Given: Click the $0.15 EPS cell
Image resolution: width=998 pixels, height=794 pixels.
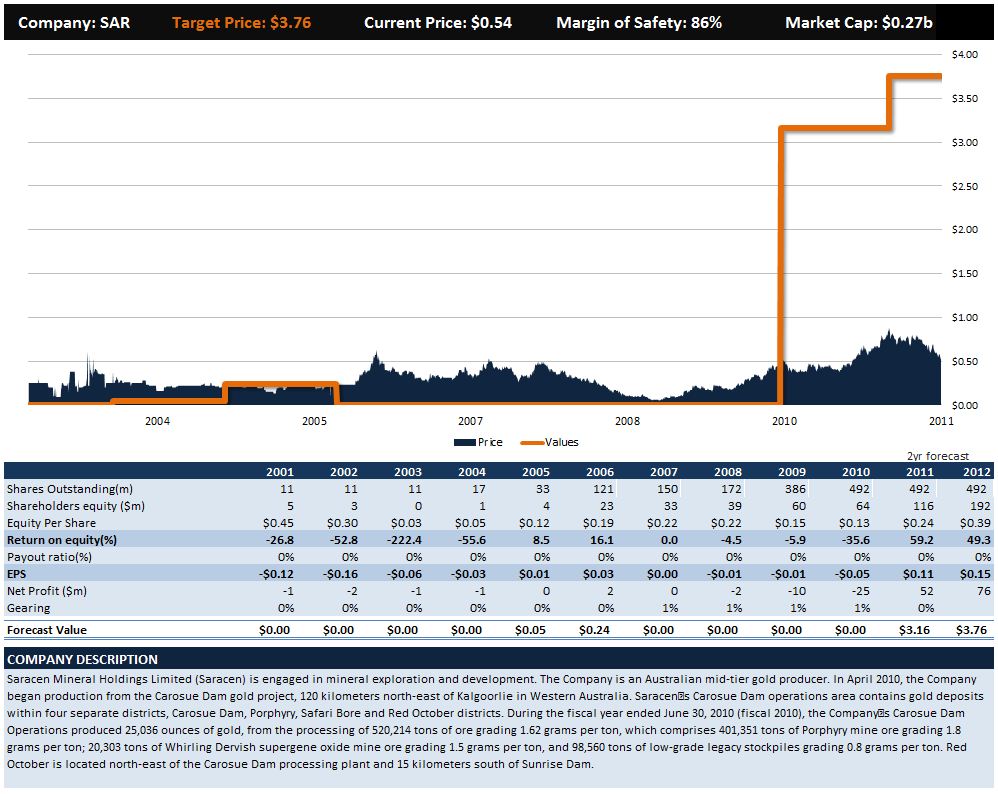Looking at the screenshot, I should pyautogui.click(x=975, y=574).
